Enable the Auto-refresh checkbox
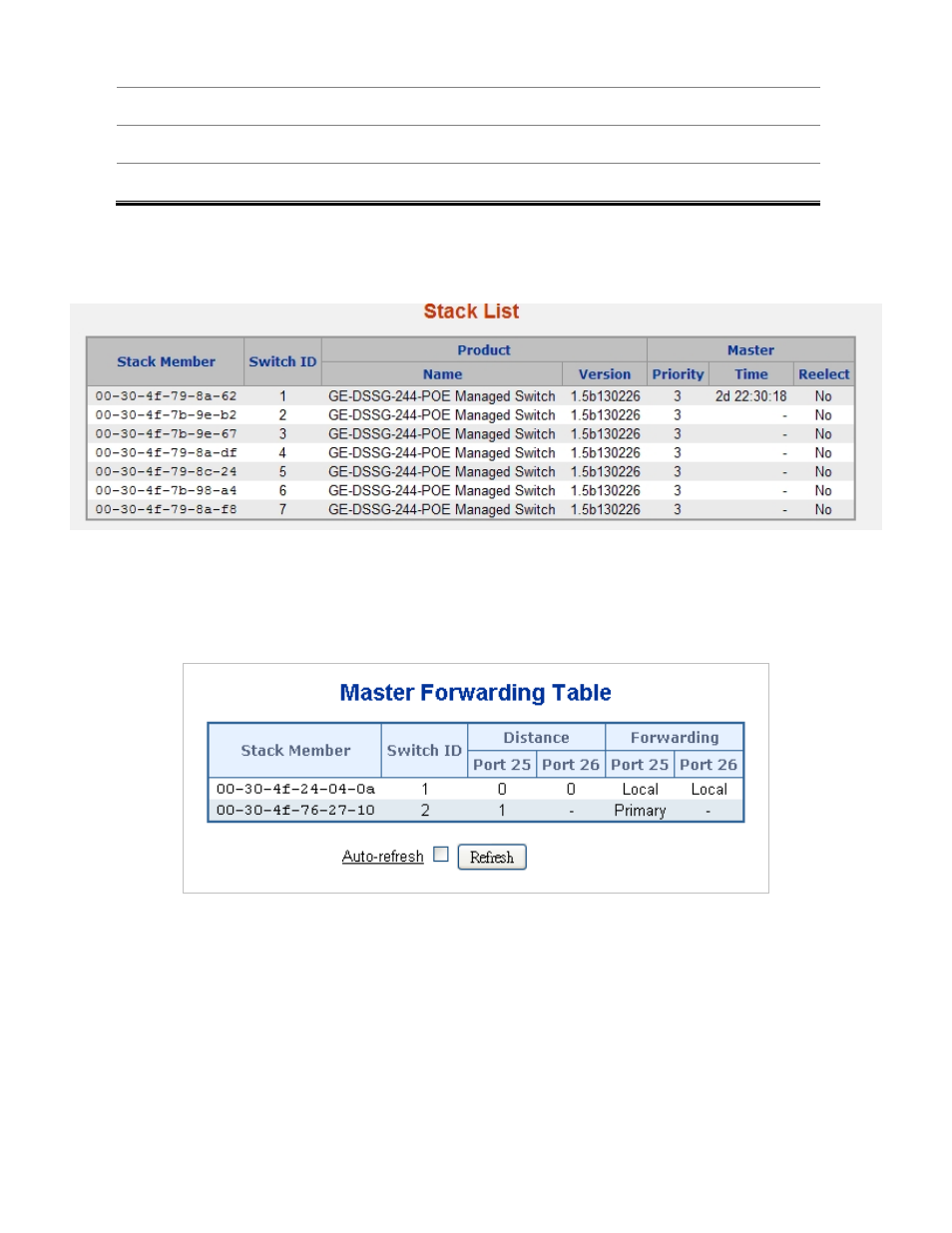Screen dimensions: 952x1233 [x=440, y=855]
